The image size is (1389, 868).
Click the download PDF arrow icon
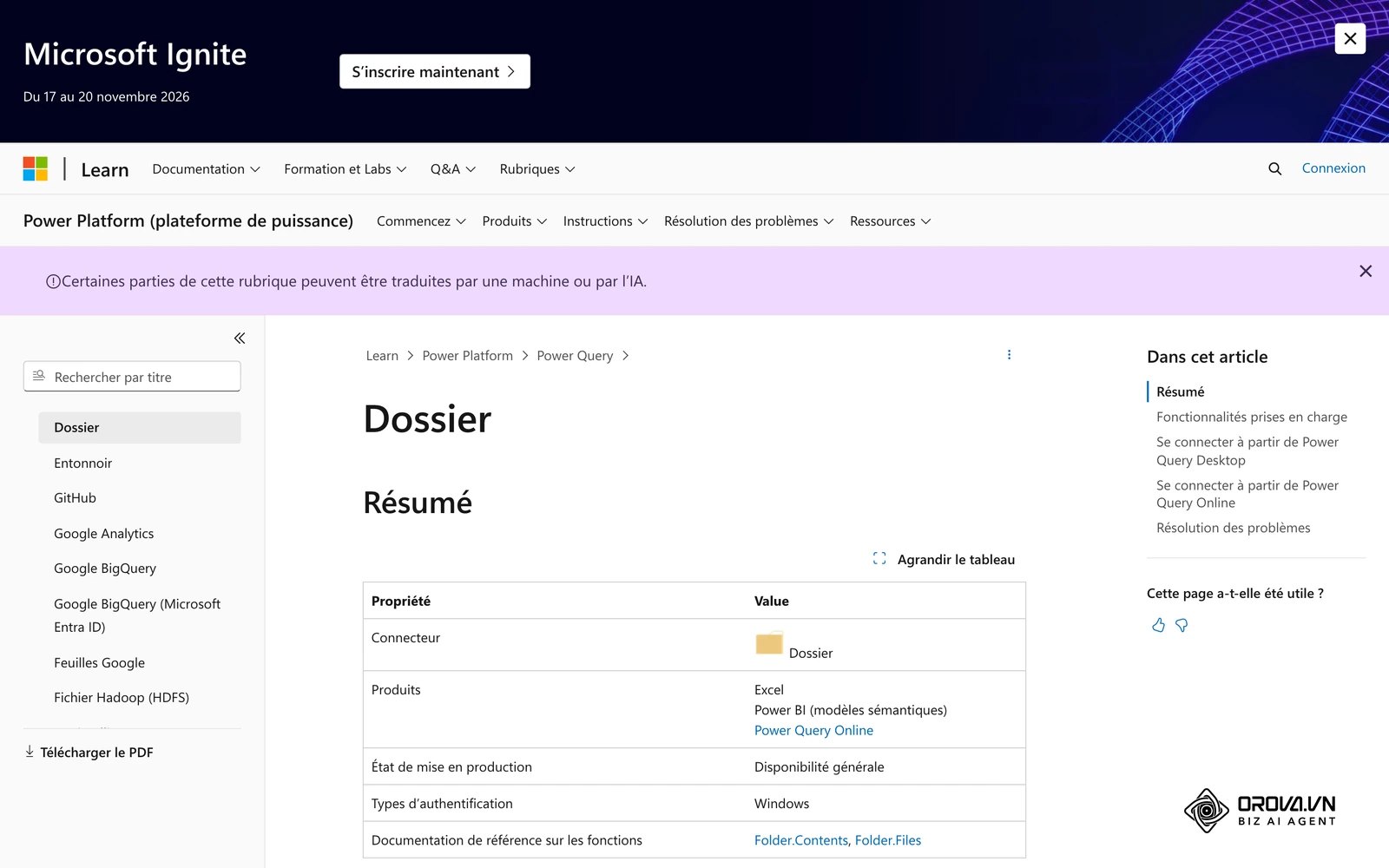pyautogui.click(x=30, y=752)
